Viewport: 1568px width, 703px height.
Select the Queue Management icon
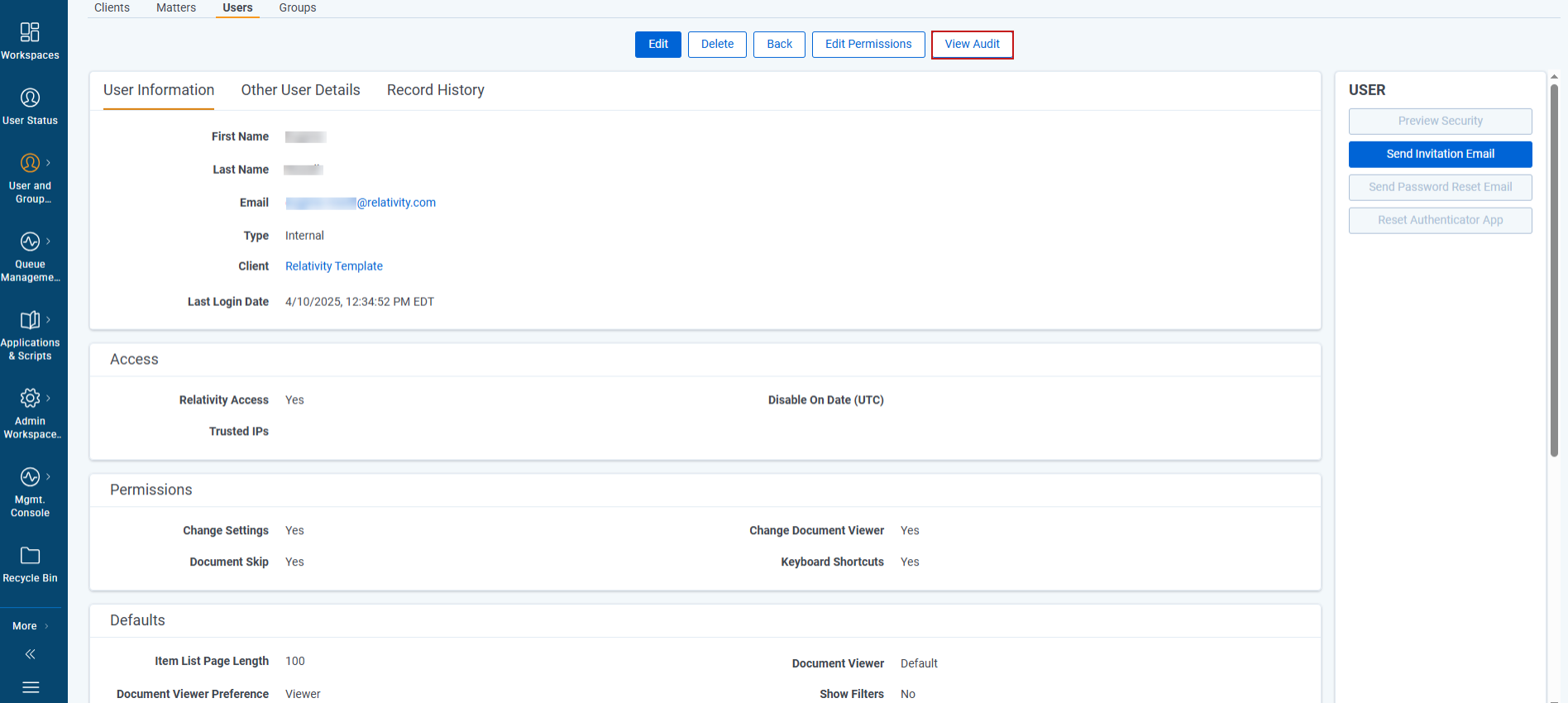30,242
